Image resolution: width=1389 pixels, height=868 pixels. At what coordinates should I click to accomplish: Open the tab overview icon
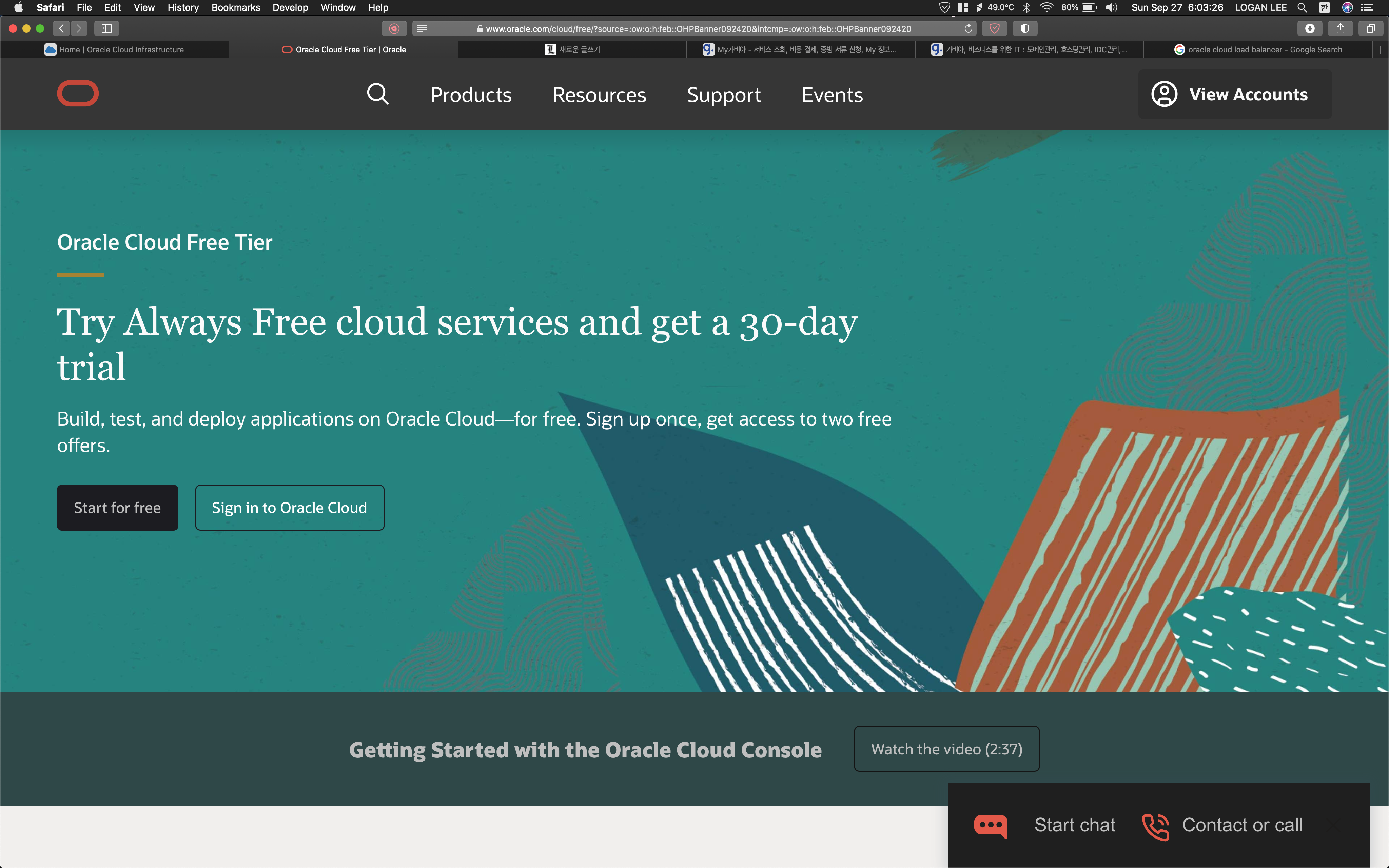1371,28
